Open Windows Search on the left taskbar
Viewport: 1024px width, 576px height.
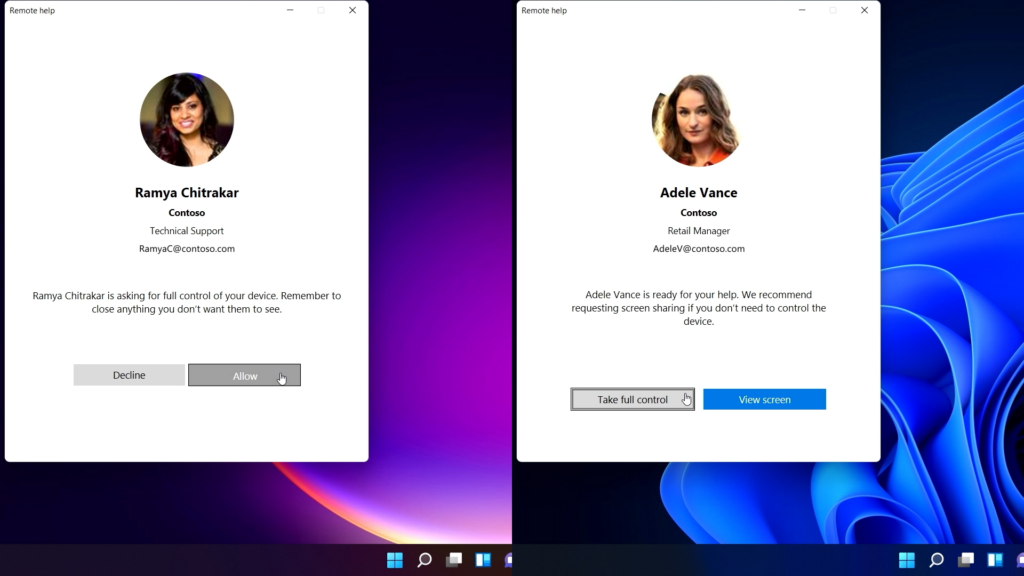coord(424,560)
